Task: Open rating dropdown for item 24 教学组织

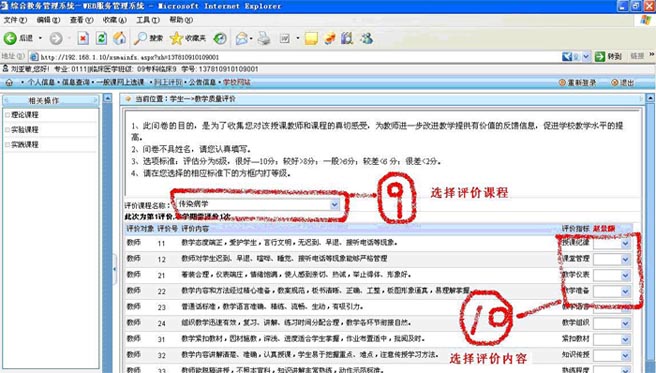Action: (x=625, y=323)
